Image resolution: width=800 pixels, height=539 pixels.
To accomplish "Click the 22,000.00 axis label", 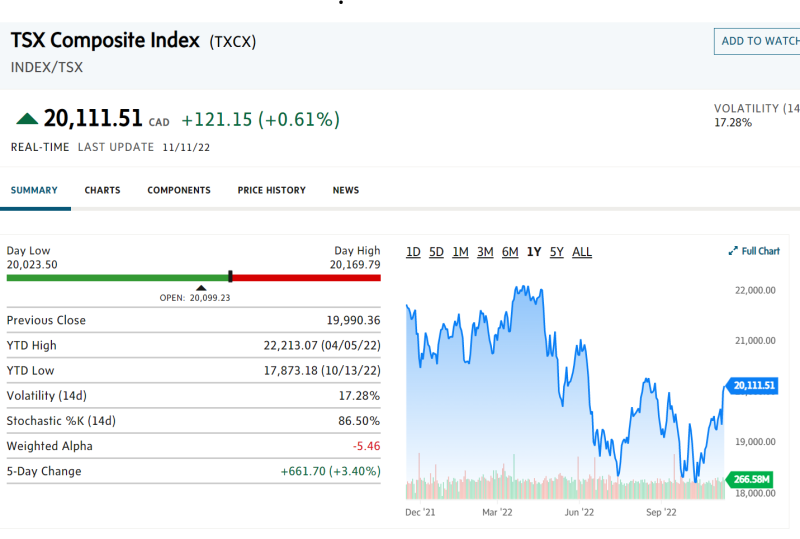I will (x=755, y=290).
